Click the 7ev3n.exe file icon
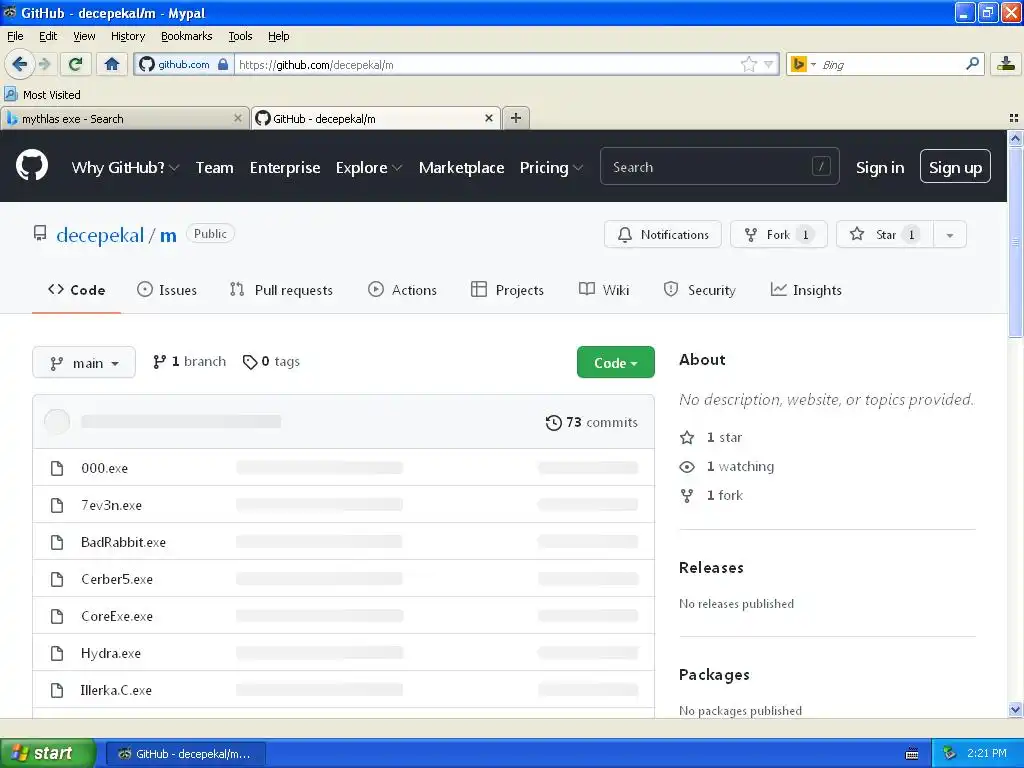The image size is (1024, 768). (x=57, y=505)
